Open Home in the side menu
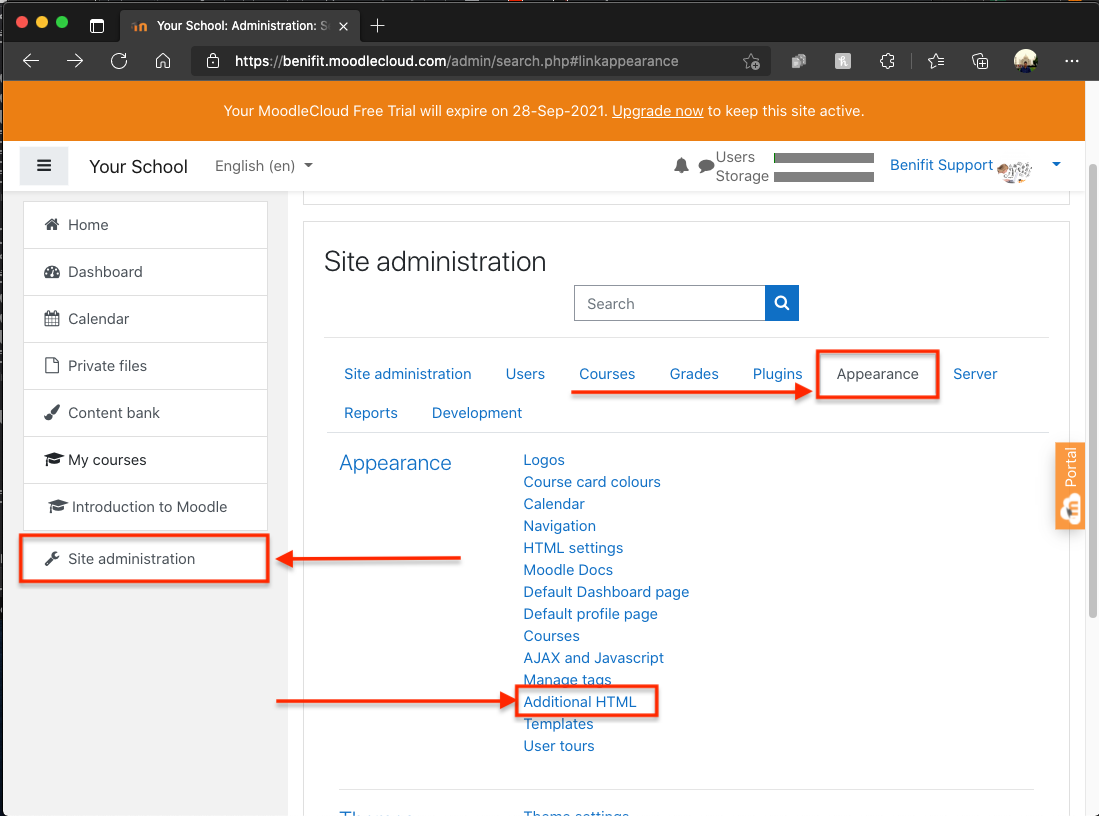 tap(145, 225)
